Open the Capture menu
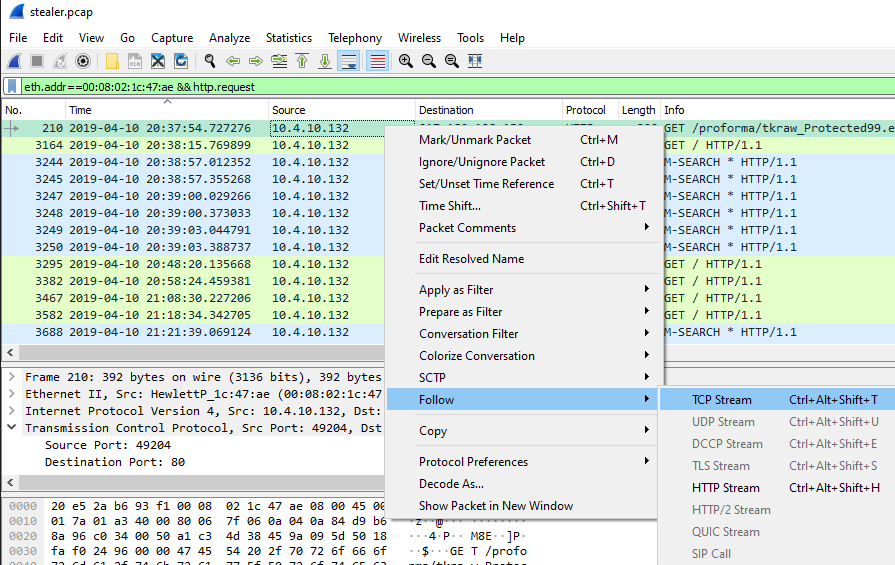The height and width of the screenshot is (565, 895). point(172,38)
